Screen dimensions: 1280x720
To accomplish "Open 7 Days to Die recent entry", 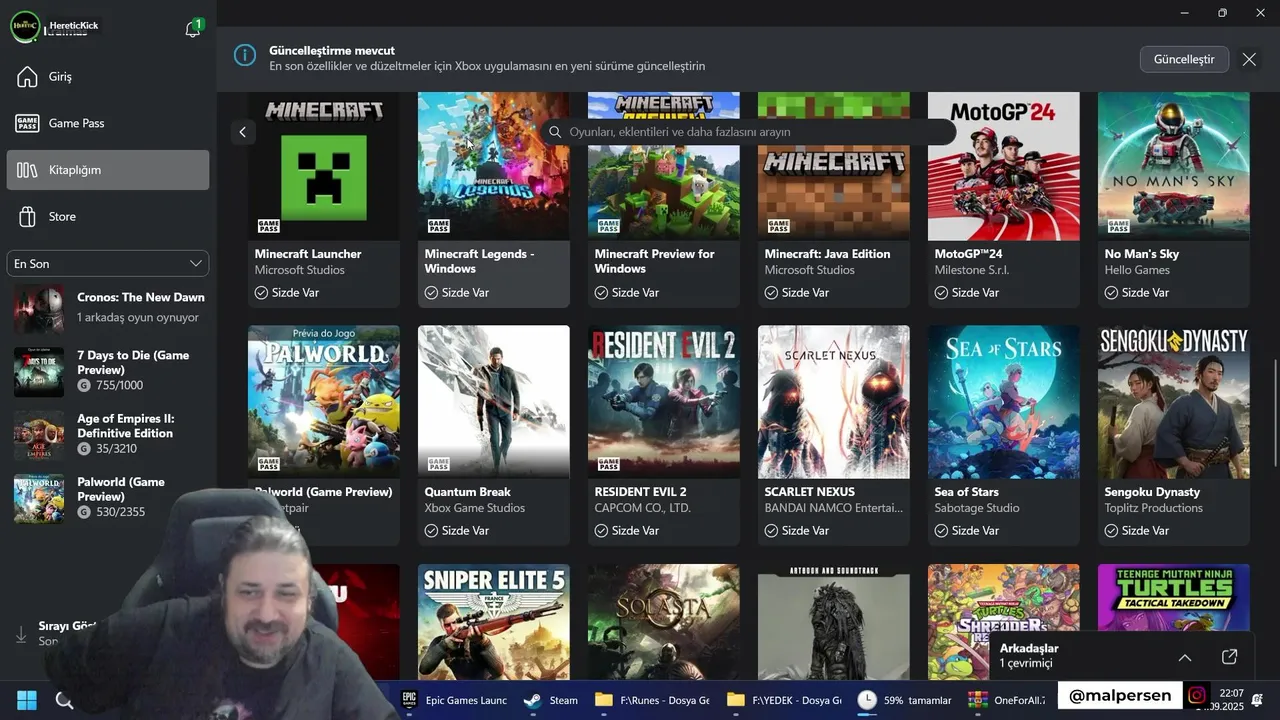I will click(110, 370).
